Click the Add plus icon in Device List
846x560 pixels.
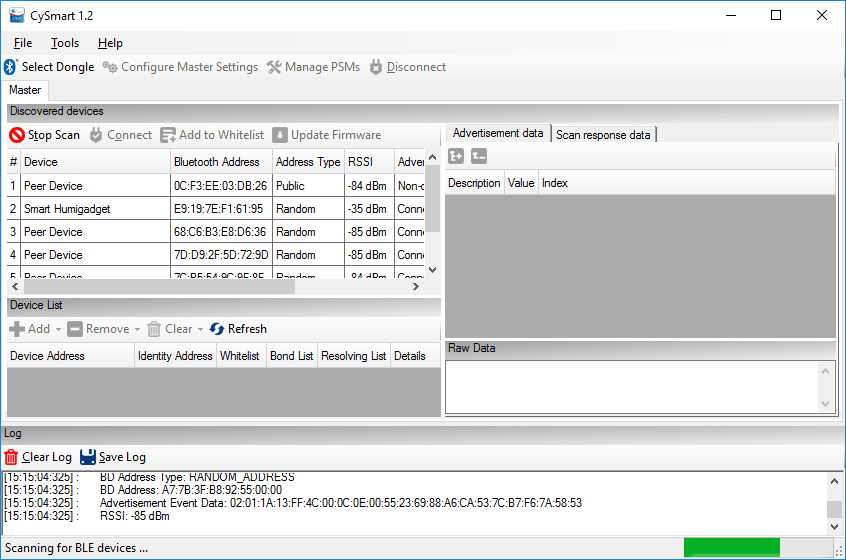tap(17, 329)
